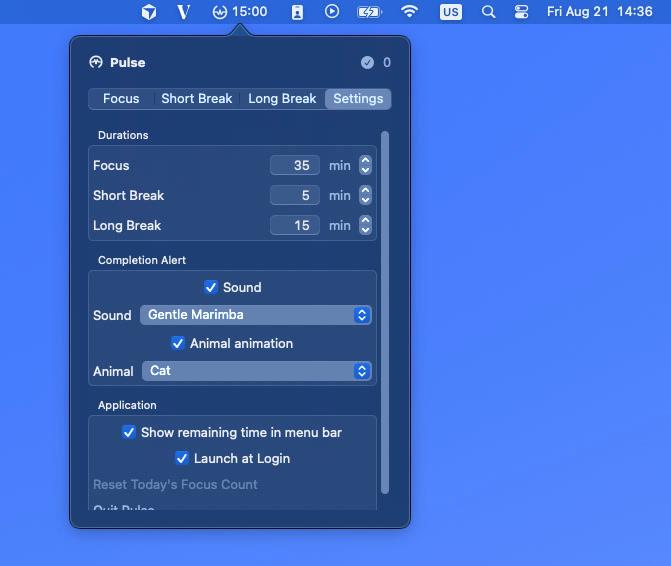The width and height of the screenshot is (671, 566).
Task: Adjust the Long Break minutes stepper
Action: point(365,225)
